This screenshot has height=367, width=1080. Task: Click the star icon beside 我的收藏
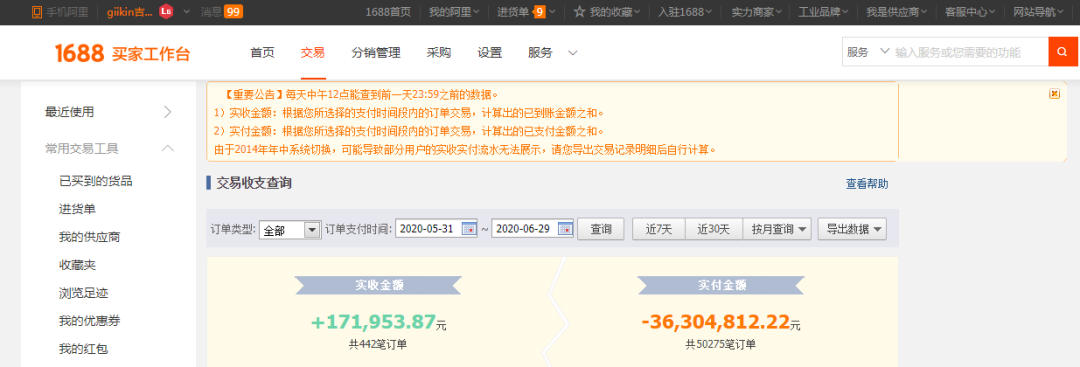tap(579, 12)
